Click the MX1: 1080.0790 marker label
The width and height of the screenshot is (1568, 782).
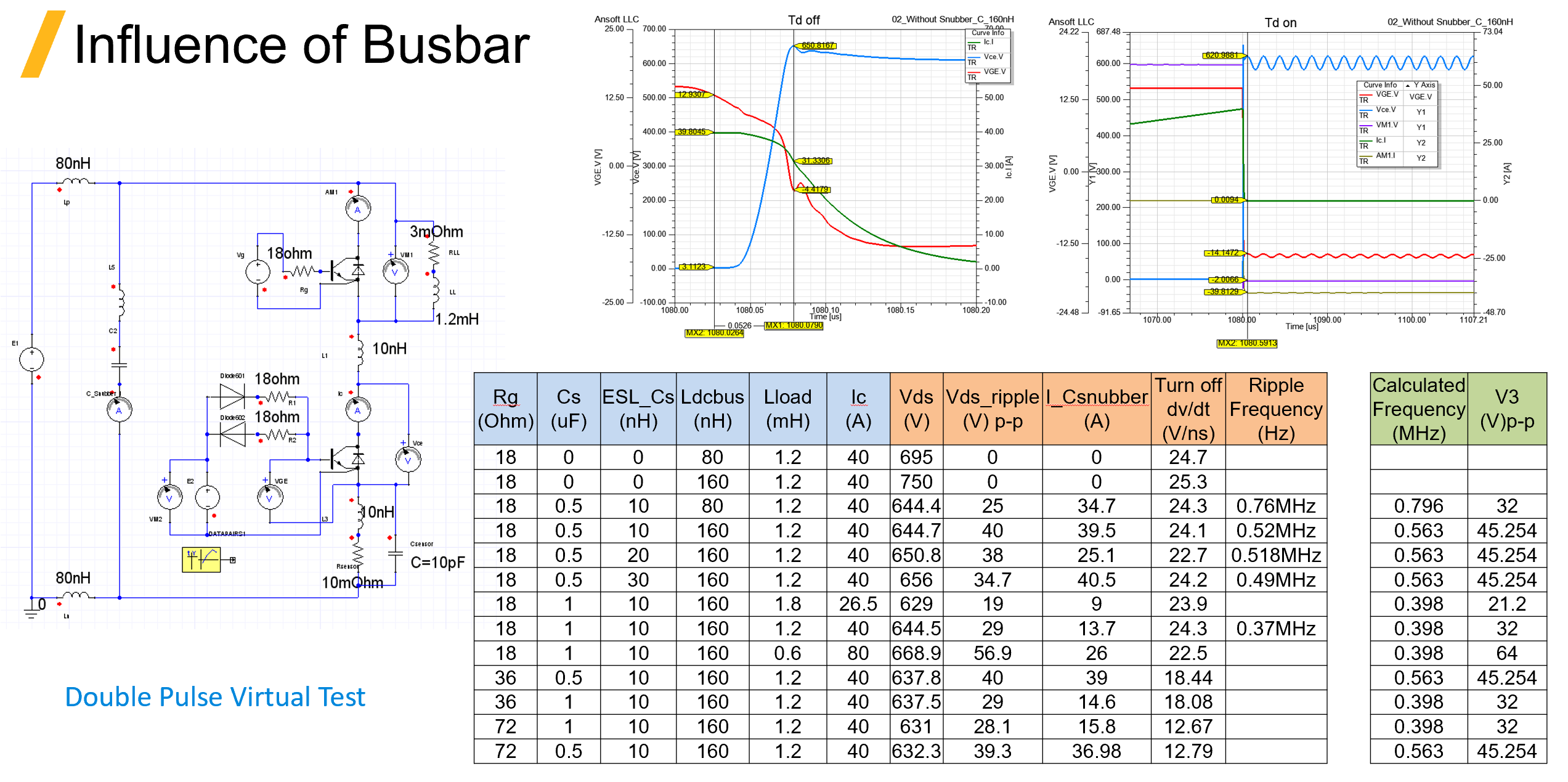[x=794, y=325]
